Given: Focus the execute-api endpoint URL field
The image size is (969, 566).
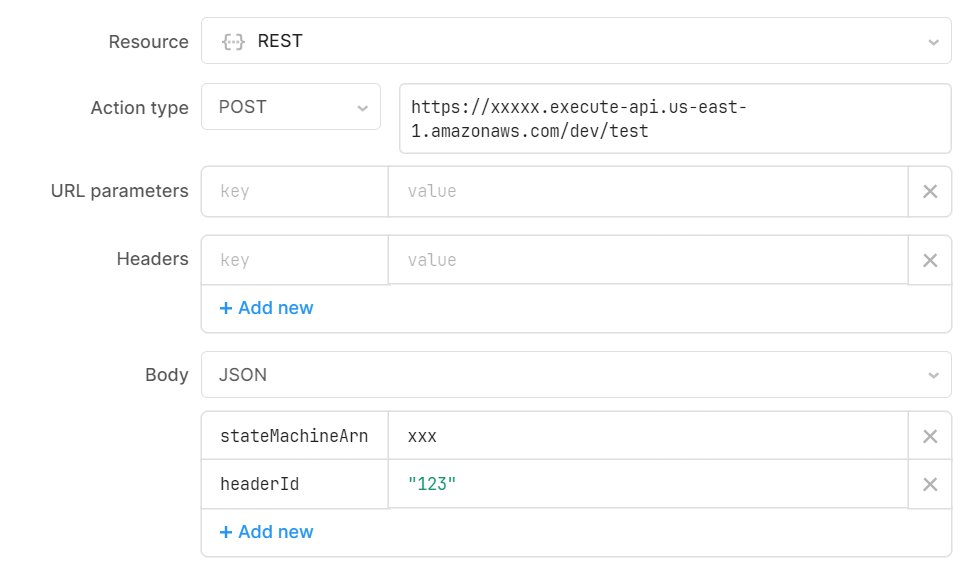Looking at the screenshot, I should click(675, 119).
